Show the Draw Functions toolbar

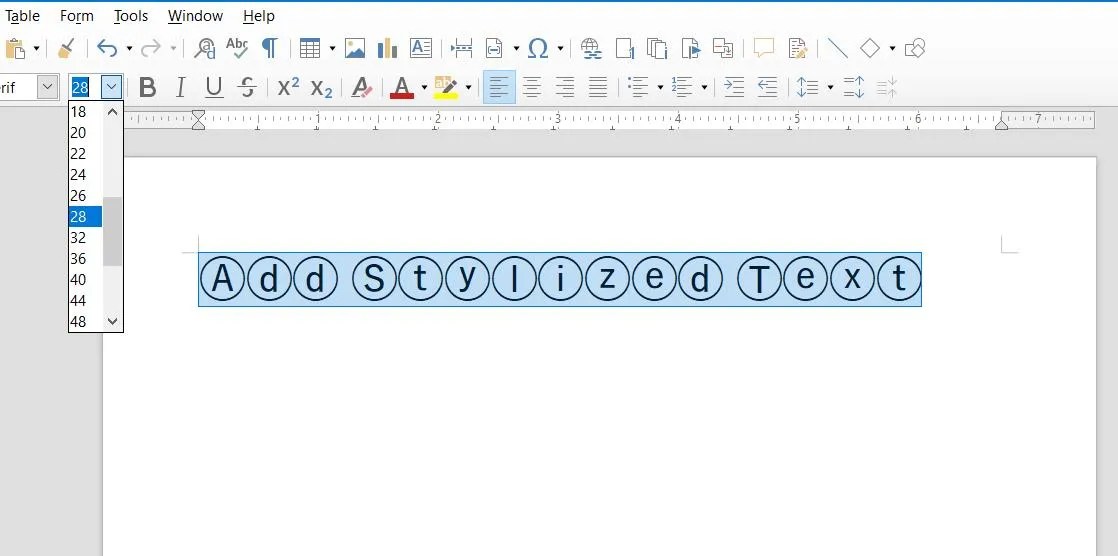pos(915,48)
